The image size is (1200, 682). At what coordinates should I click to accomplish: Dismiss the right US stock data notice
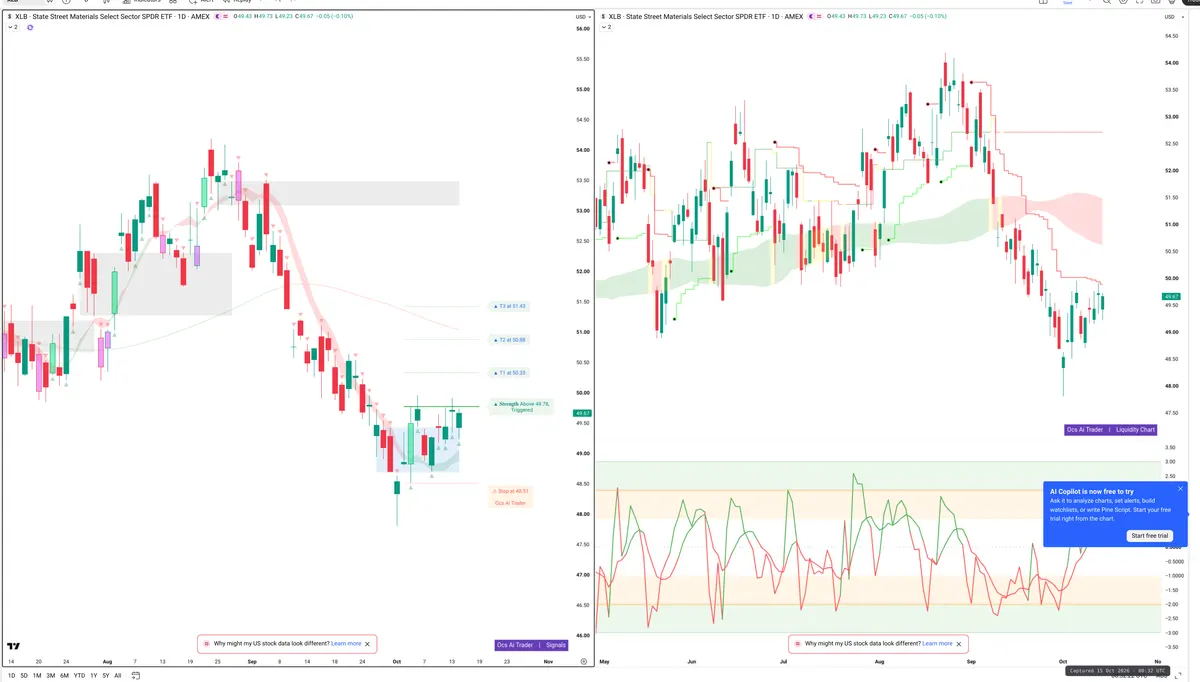tap(960, 644)
